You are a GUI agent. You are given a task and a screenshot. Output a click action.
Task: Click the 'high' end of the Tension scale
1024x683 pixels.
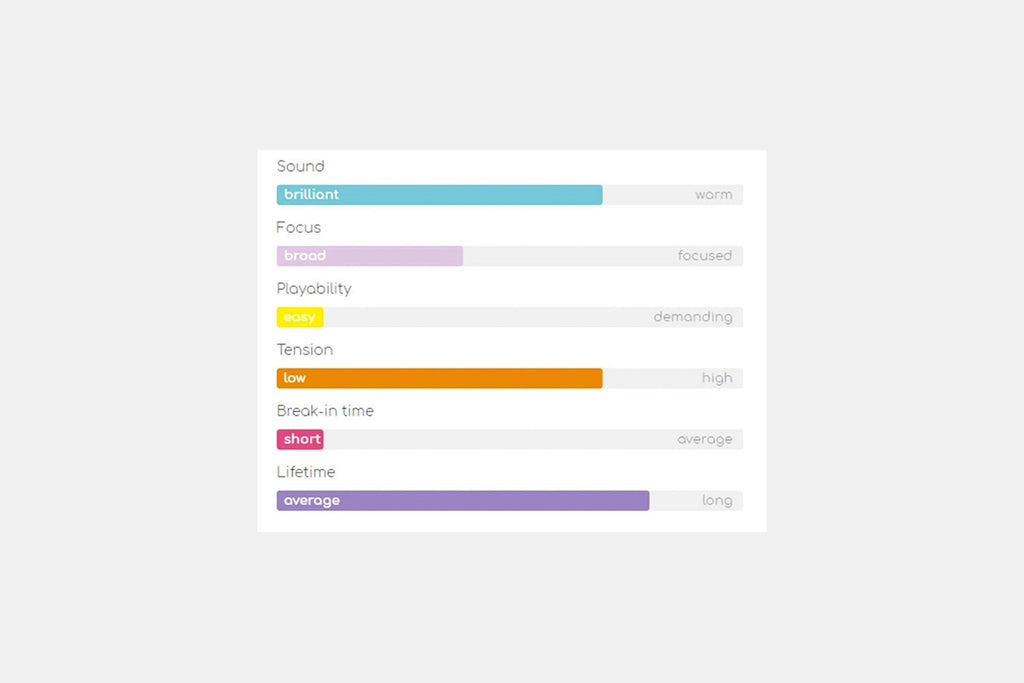(717, 378)
